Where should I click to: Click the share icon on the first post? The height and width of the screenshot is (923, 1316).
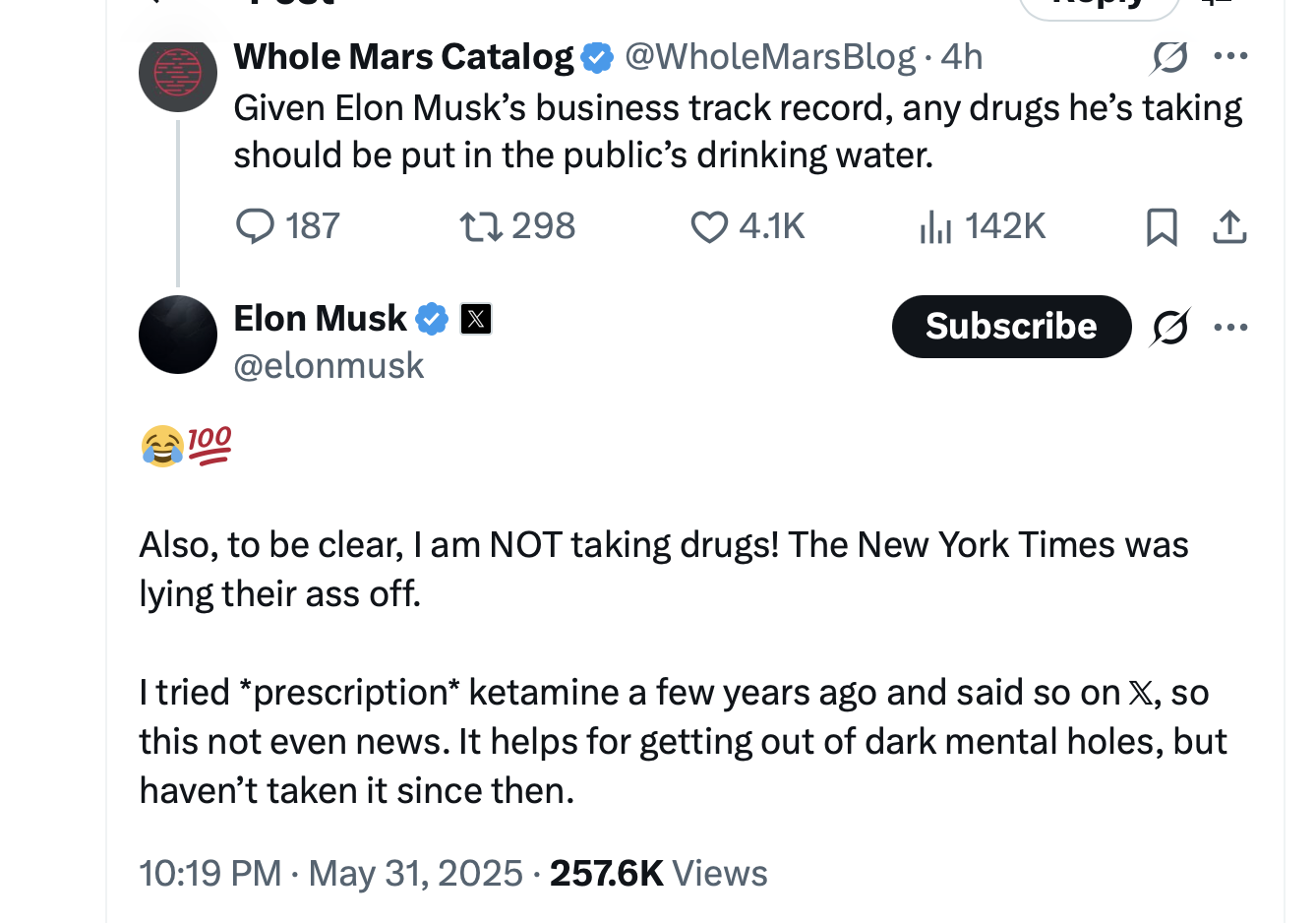point(1229,226)
